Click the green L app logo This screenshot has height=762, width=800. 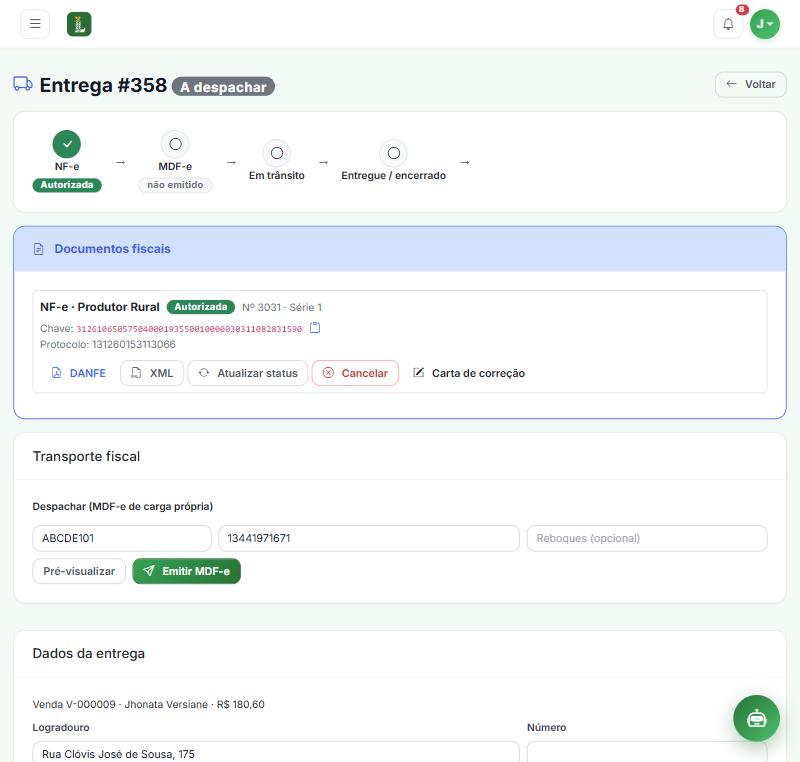pyautogui.click(x=79, y=24)
